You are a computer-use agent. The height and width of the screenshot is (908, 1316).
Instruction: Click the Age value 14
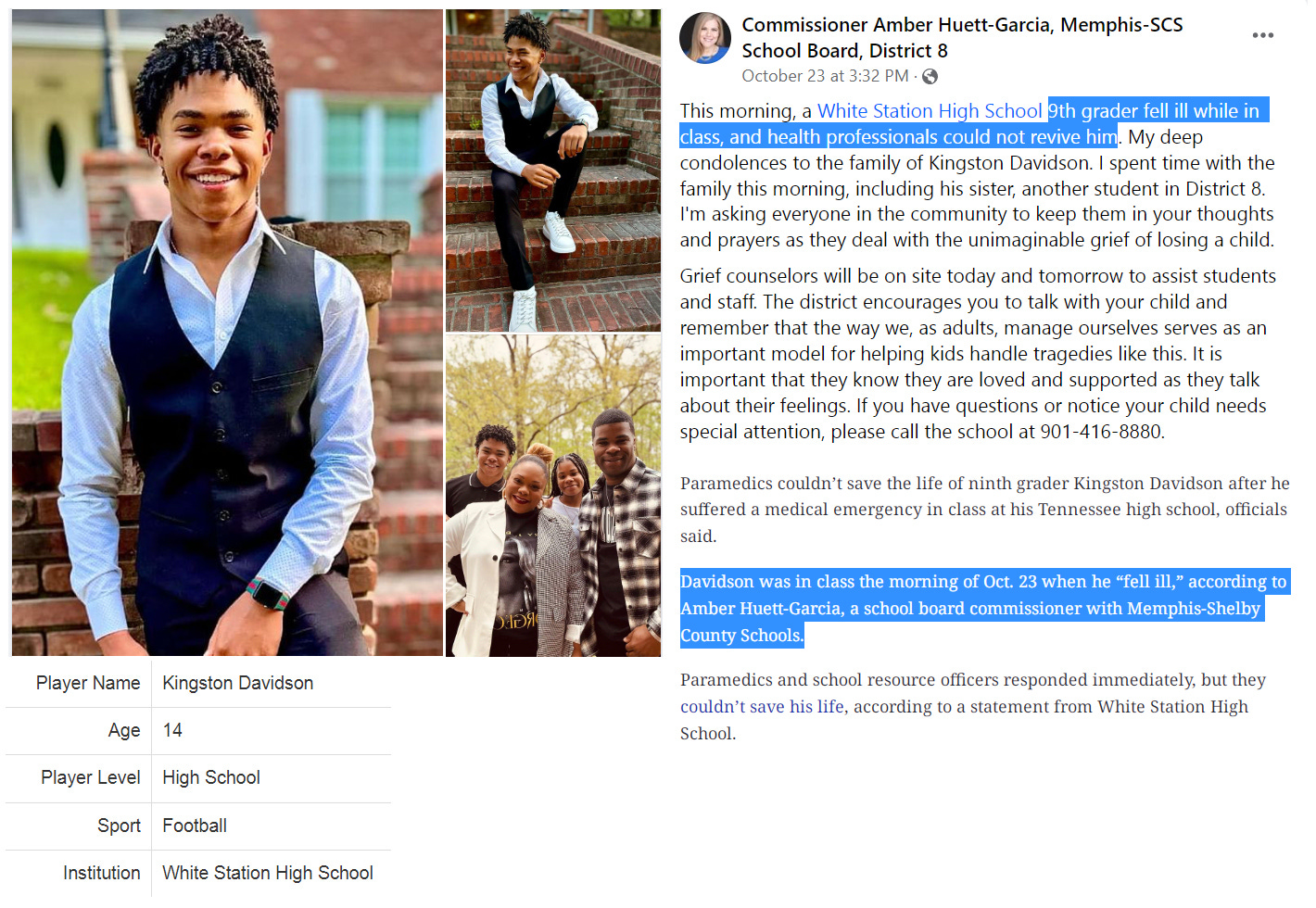[x=172, y=730]
